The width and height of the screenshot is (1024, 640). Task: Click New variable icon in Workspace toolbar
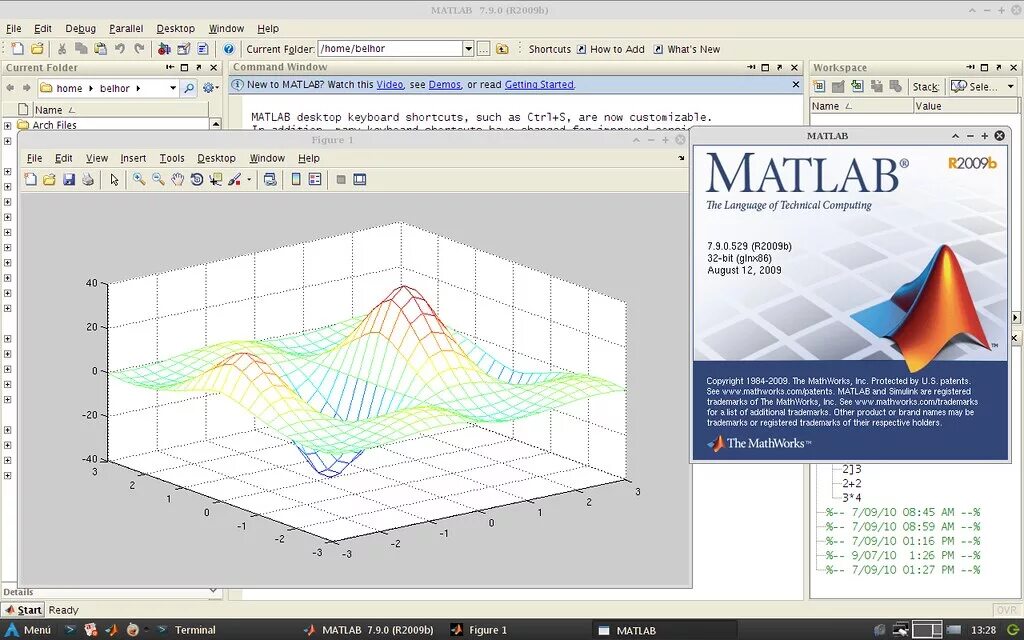[819, 87]
